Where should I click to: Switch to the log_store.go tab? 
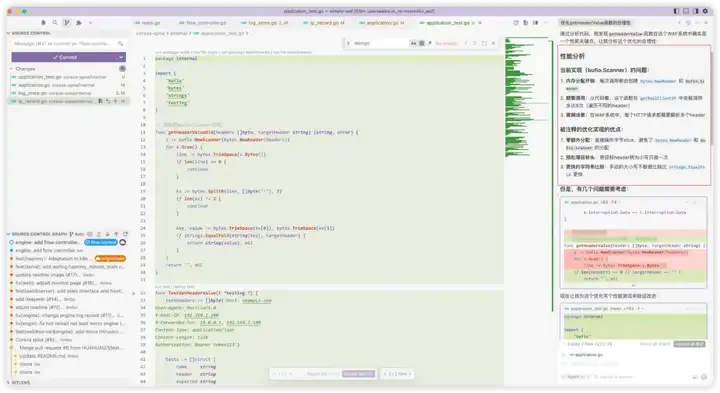(x=264, y=22)
